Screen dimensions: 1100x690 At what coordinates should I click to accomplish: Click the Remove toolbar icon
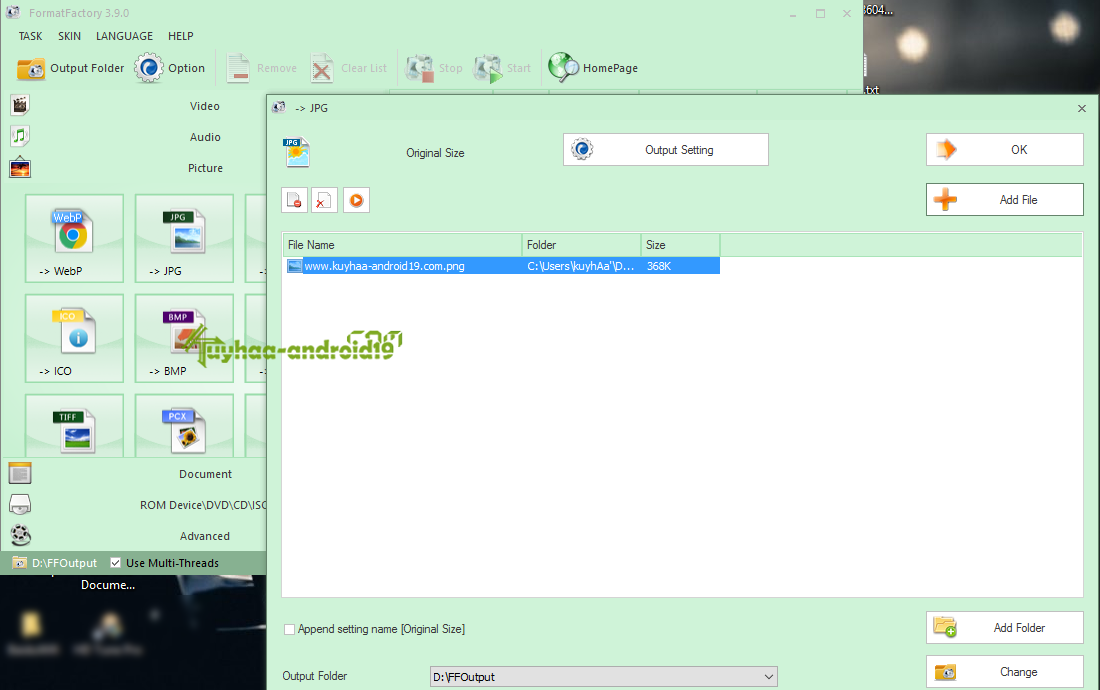pos(239,68)
